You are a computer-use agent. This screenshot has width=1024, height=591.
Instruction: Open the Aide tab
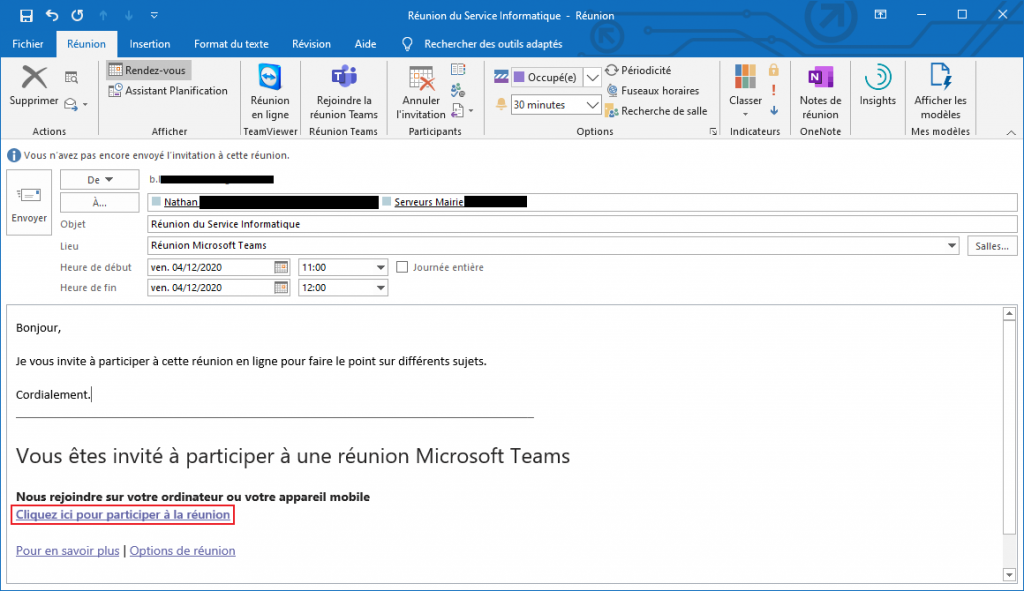pos(365,44)
